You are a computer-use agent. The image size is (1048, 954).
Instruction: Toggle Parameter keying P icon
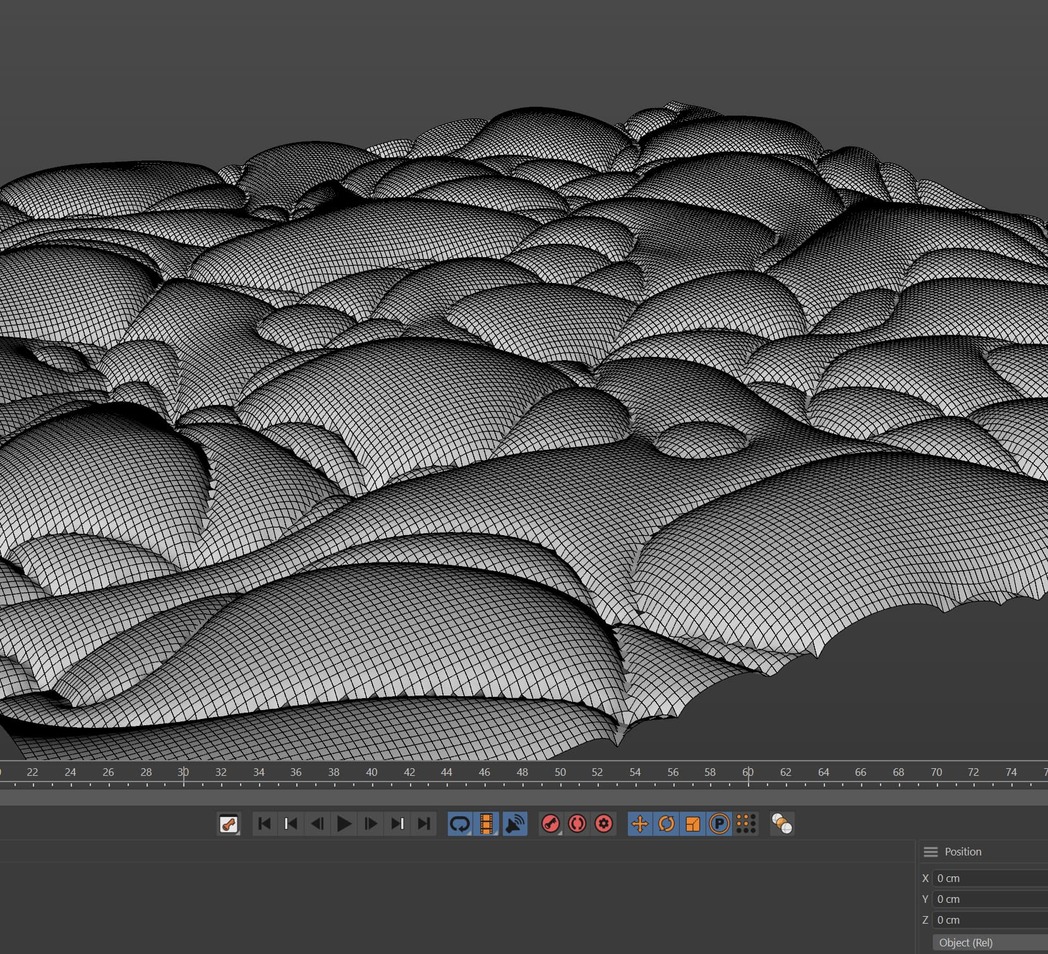point(719,824)
